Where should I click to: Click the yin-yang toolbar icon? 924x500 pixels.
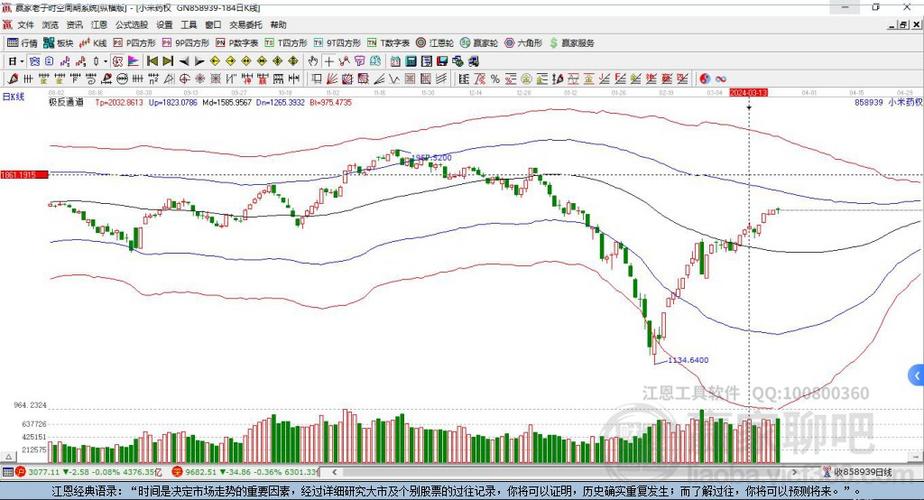pyautogui.click(x=704, y=78)
